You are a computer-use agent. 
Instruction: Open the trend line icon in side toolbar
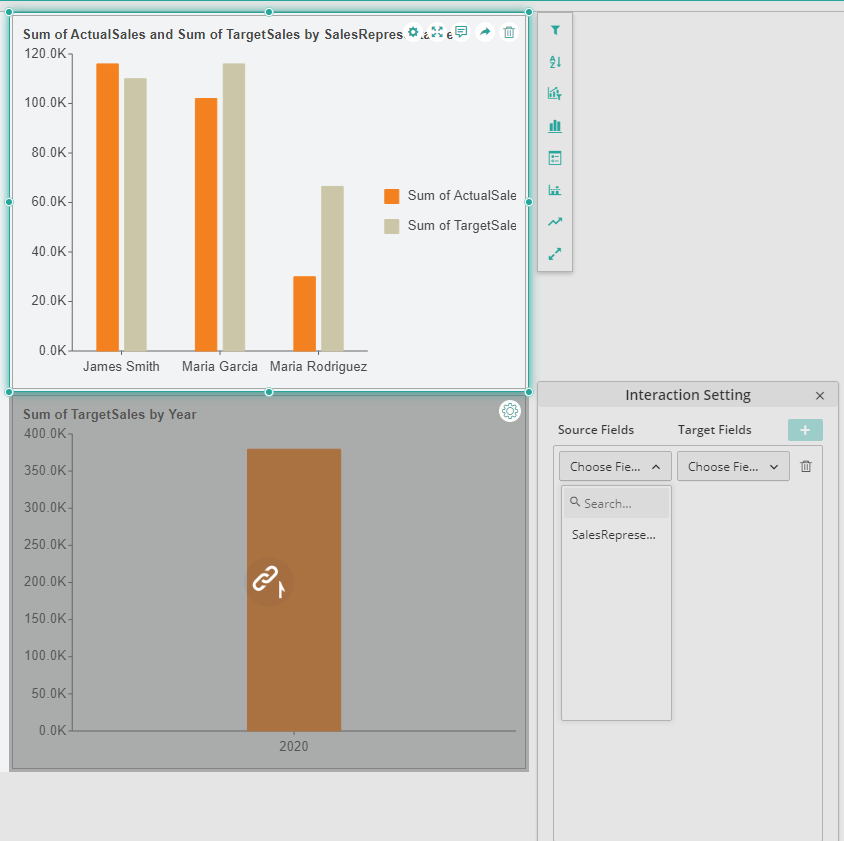coord(555,222)
